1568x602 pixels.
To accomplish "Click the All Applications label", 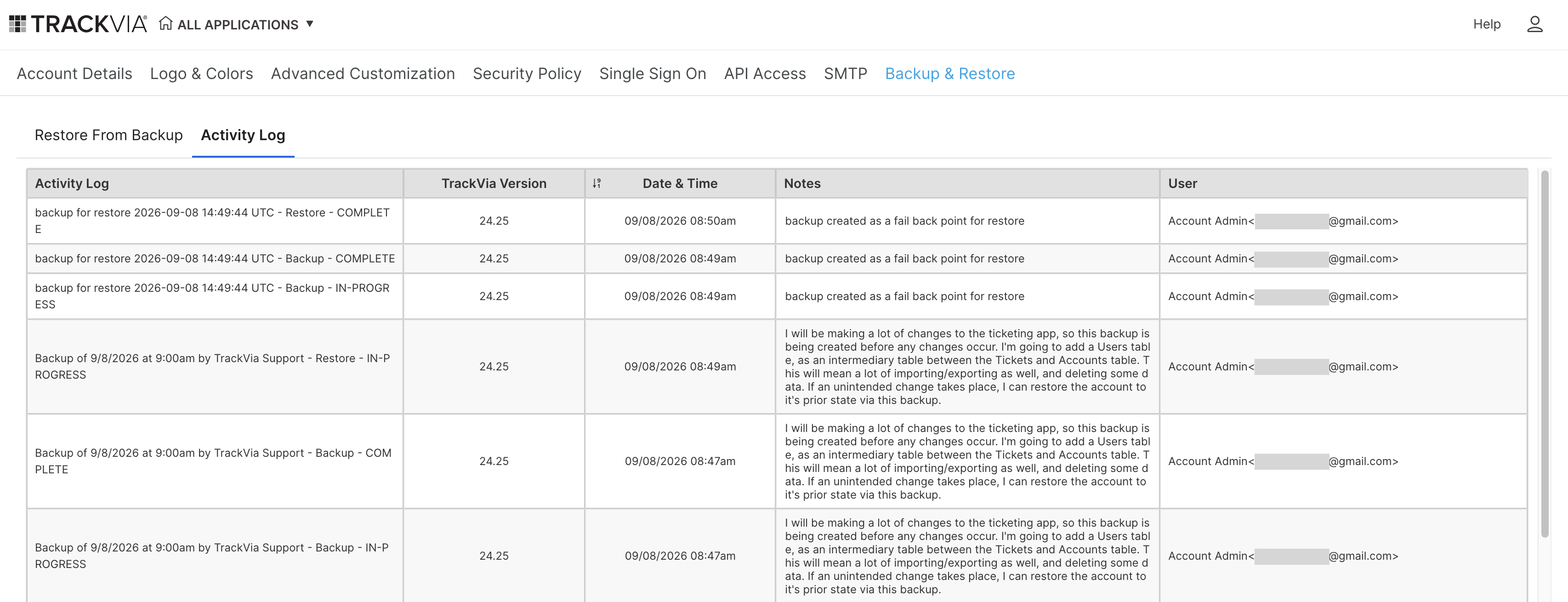I will [x=238, y=24].
